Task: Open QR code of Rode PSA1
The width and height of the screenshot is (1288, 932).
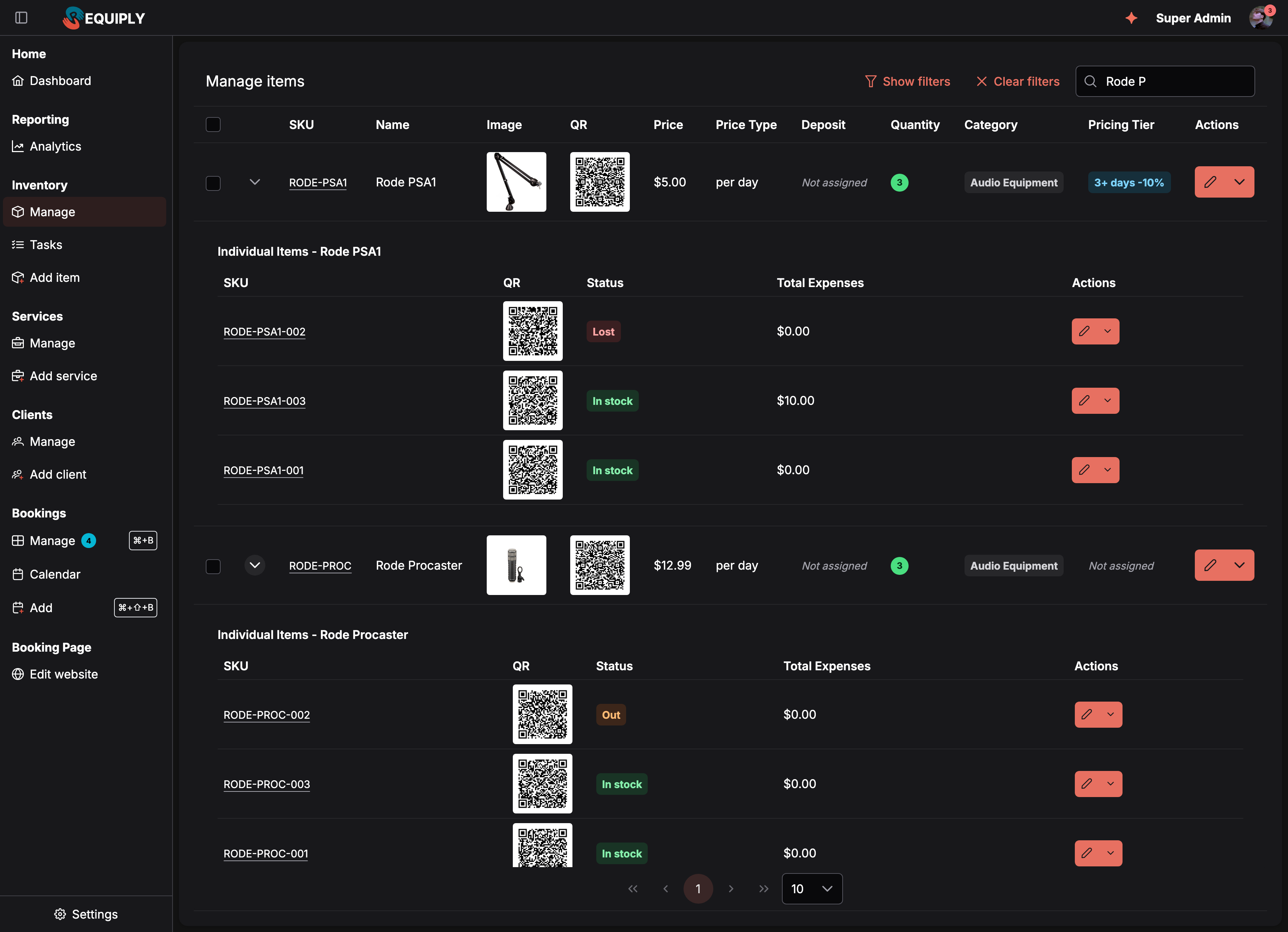Action: click(x=600, y=182)
